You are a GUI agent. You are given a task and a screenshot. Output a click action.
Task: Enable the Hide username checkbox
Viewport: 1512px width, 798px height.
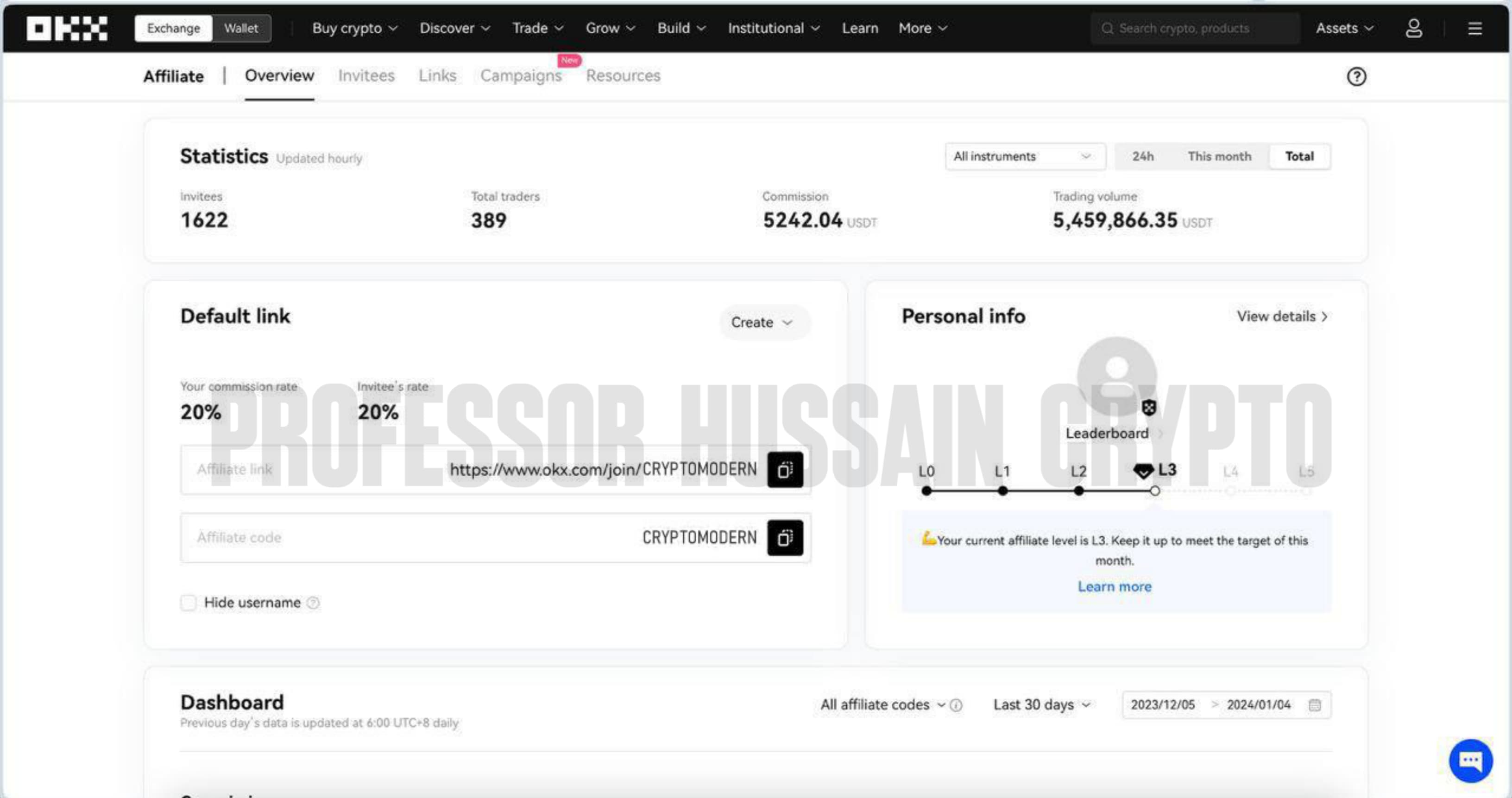[189, 603]
